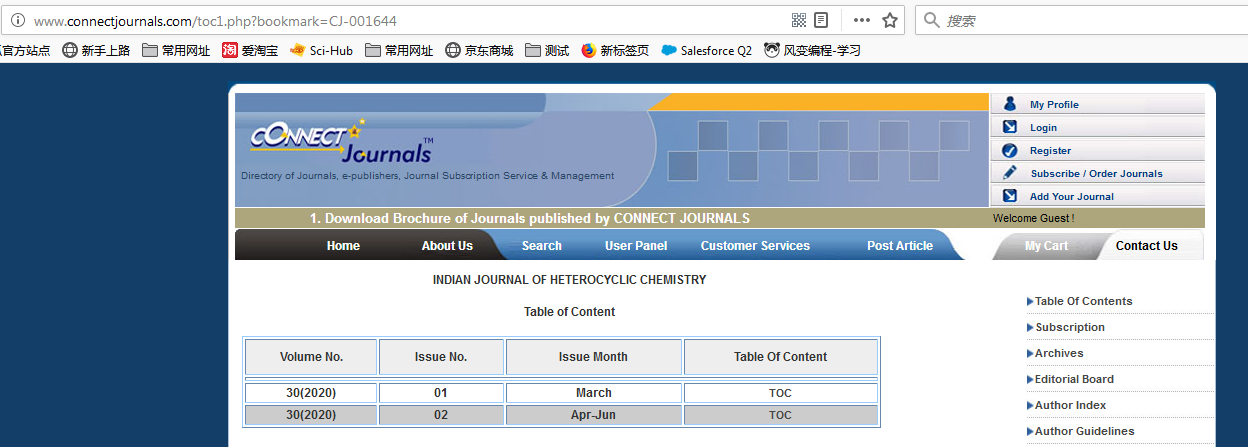The image size is (1248, 447).
Task: Open the About Us tab
Action: pyautogui.click(x=447, y=246)
